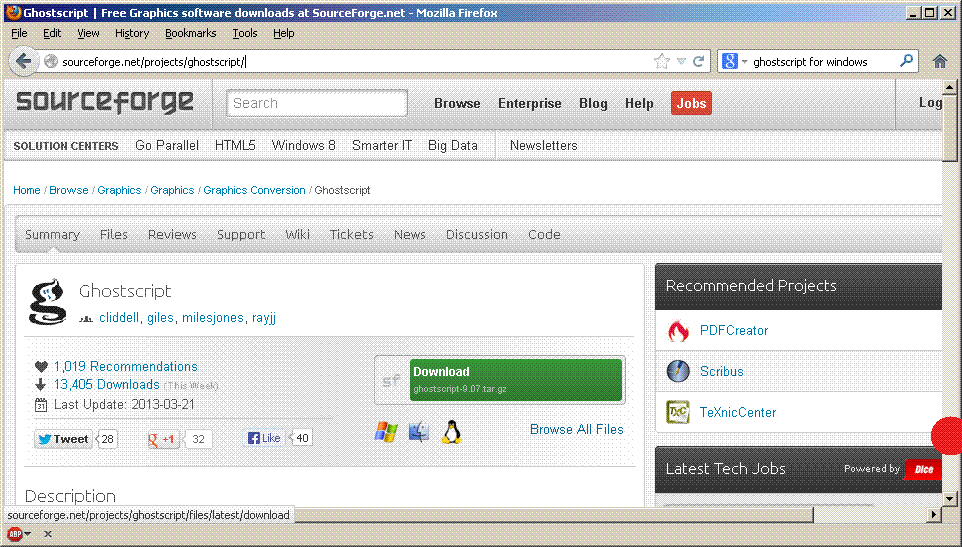This screenshot has height=547, width=962.
Task: Click the Tweet button
Action: pyautogui.click(x=63, y=439)
